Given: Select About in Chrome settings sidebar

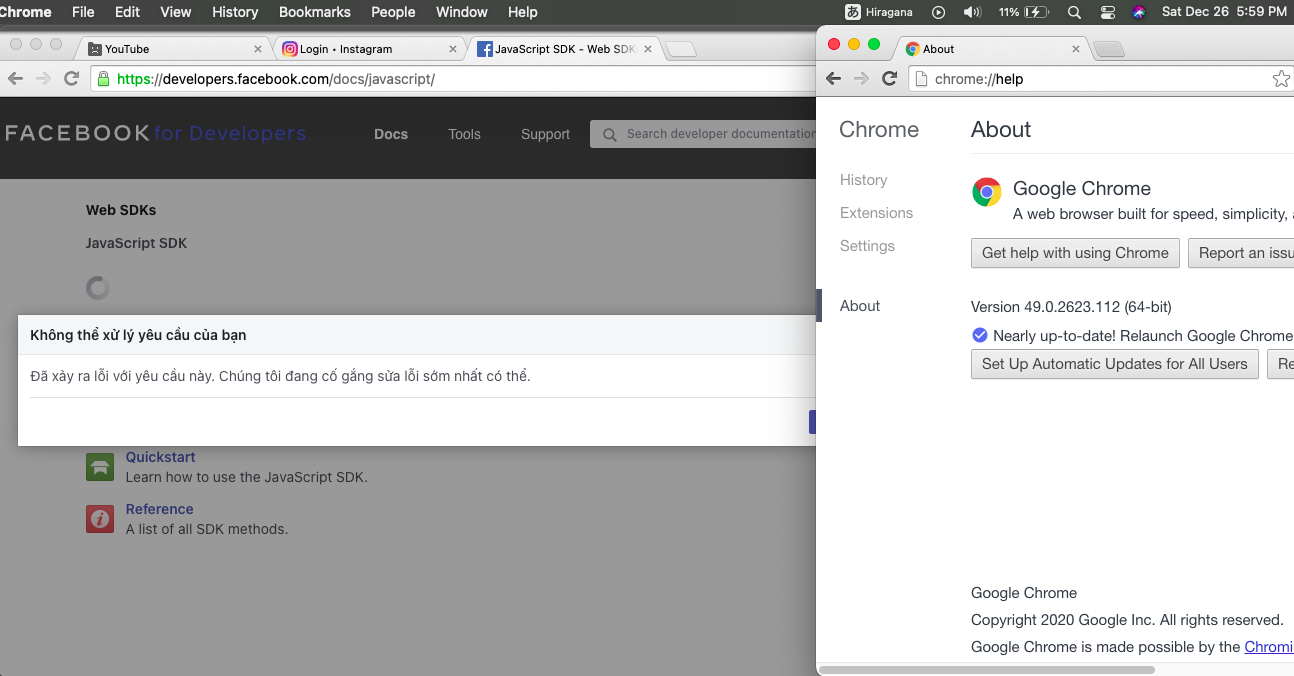Looking at the screenshot, I should tap(860, 306).
